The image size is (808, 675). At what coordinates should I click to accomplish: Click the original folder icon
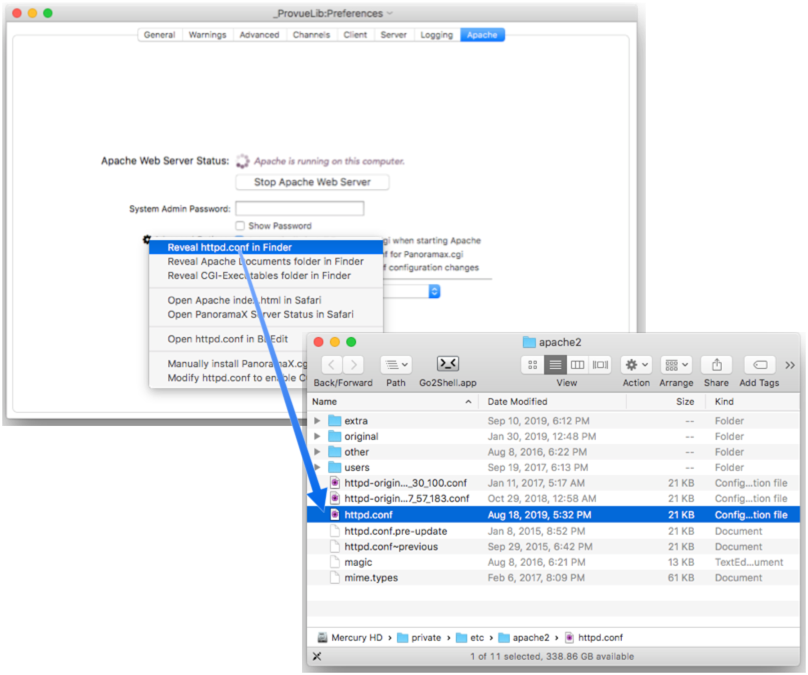[x=335, y=436]
